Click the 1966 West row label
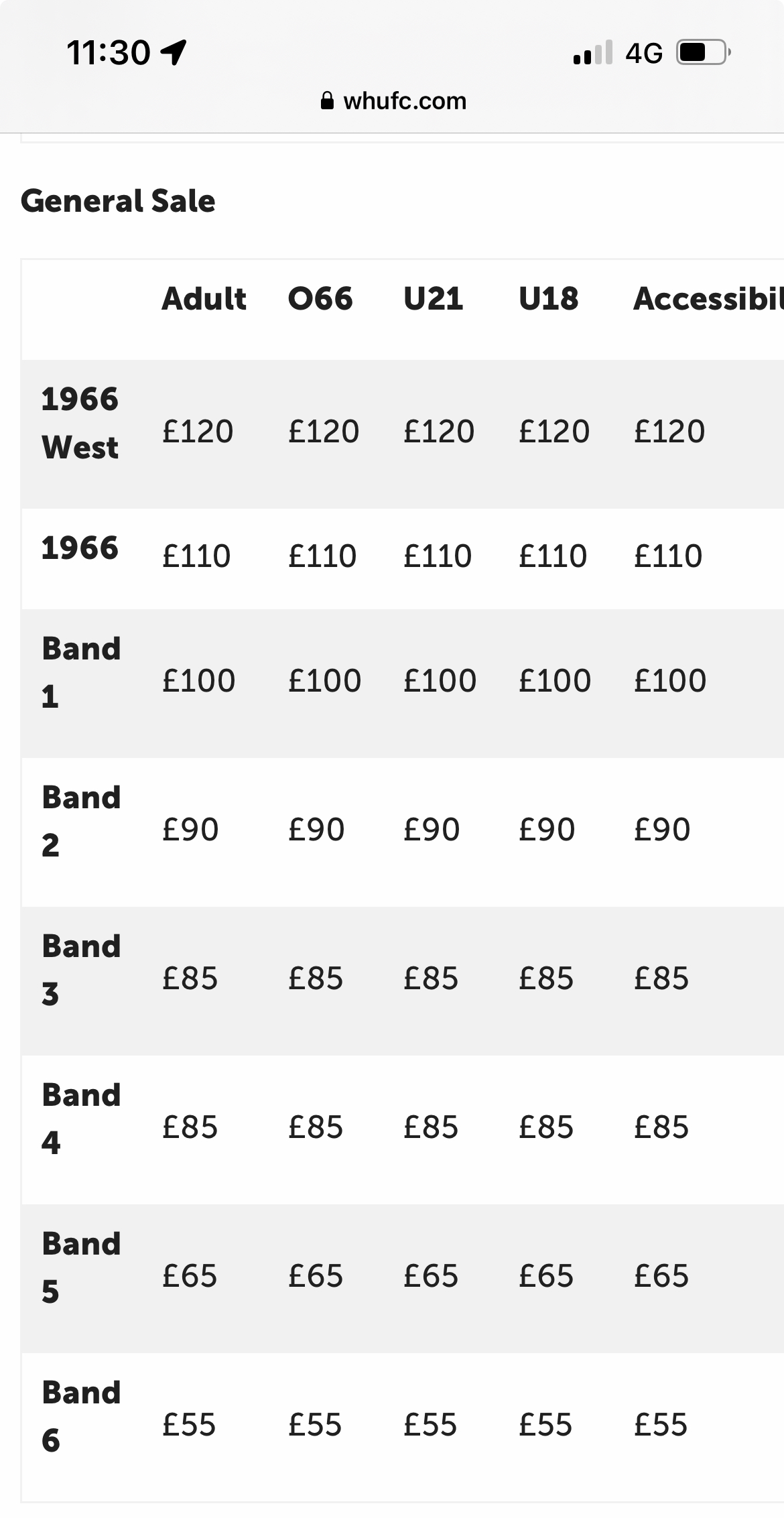The height and width of the screenshot is (1518, 784). coord(80,423)
